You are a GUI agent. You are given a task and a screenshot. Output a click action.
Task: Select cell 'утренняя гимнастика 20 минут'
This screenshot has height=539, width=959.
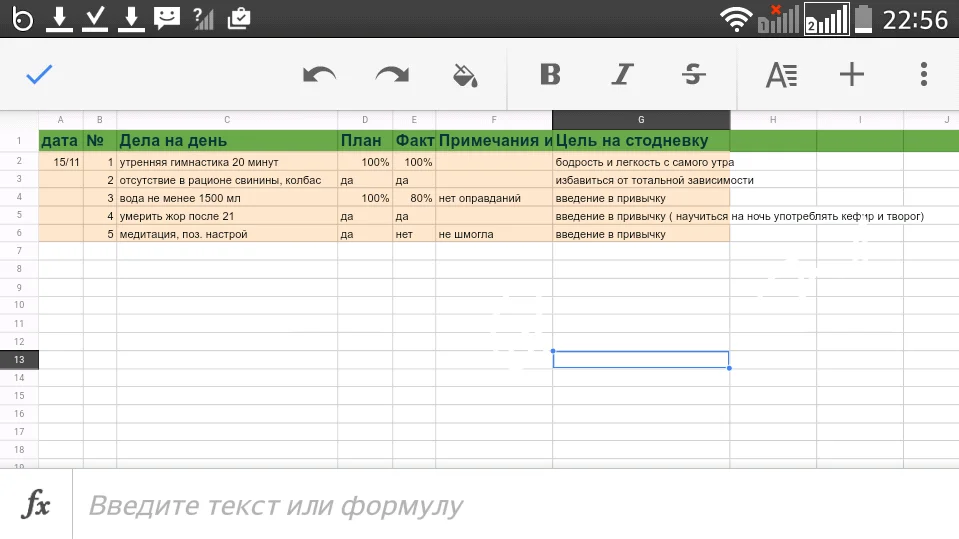pos(227,162)
